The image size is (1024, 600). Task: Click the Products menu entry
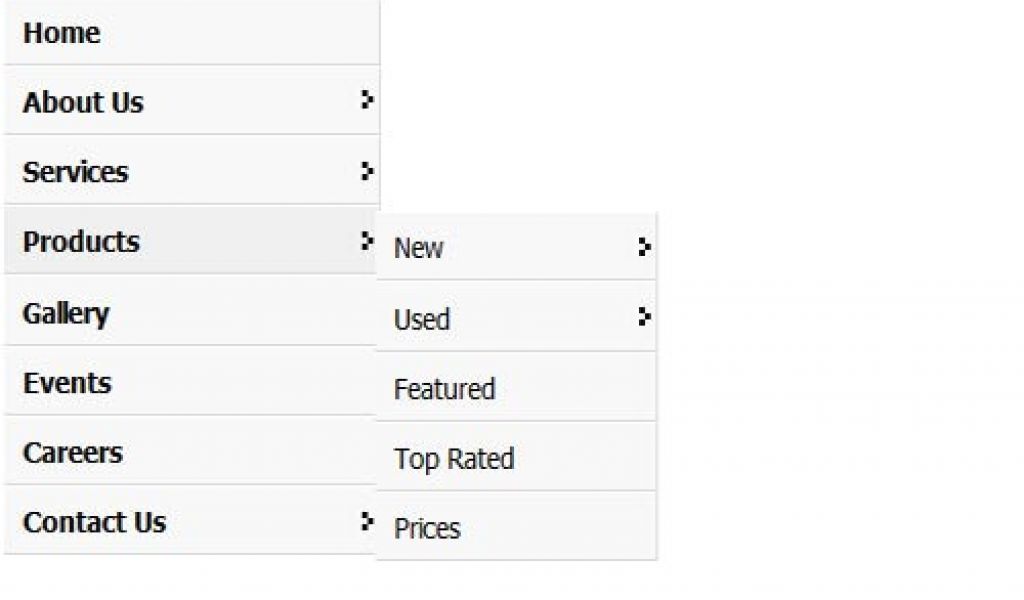coord(80,242)
